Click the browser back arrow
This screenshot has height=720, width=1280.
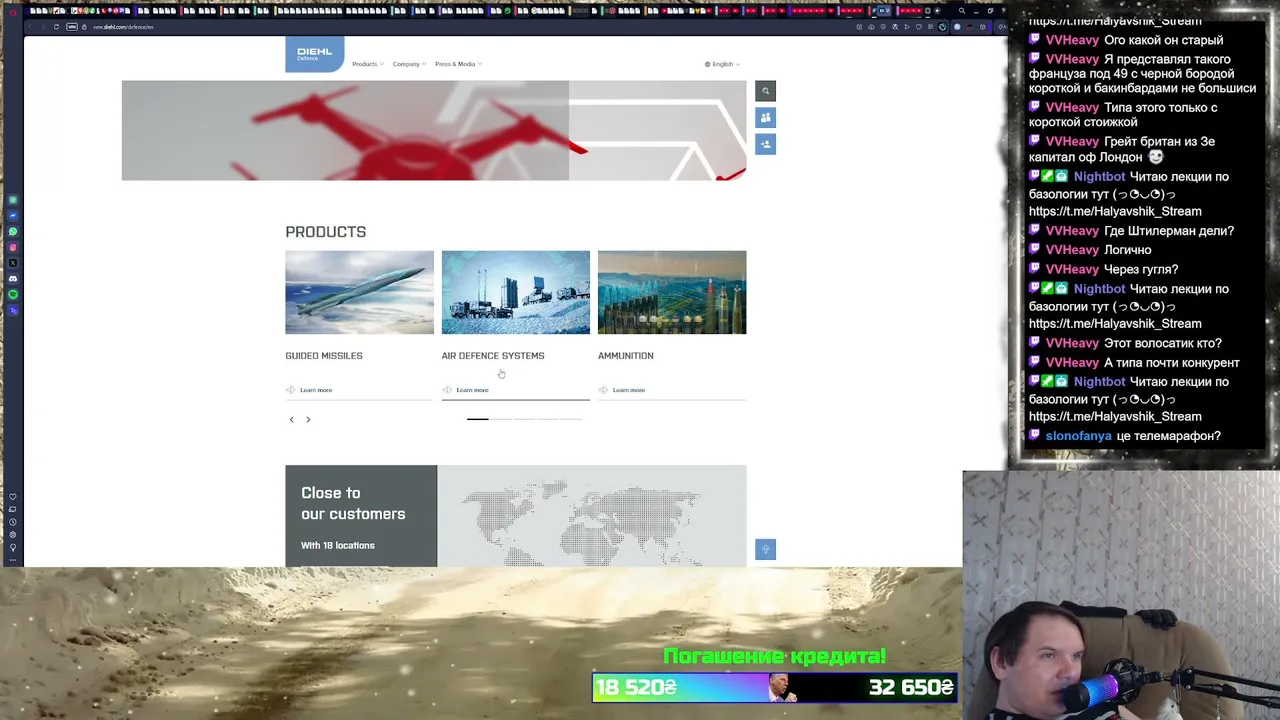pos(29,27)
